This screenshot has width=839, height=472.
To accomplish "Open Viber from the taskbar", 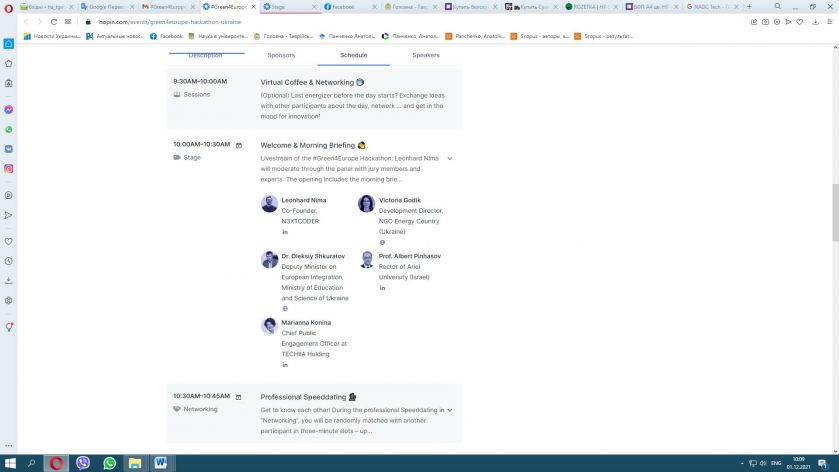I will [83, 463].
